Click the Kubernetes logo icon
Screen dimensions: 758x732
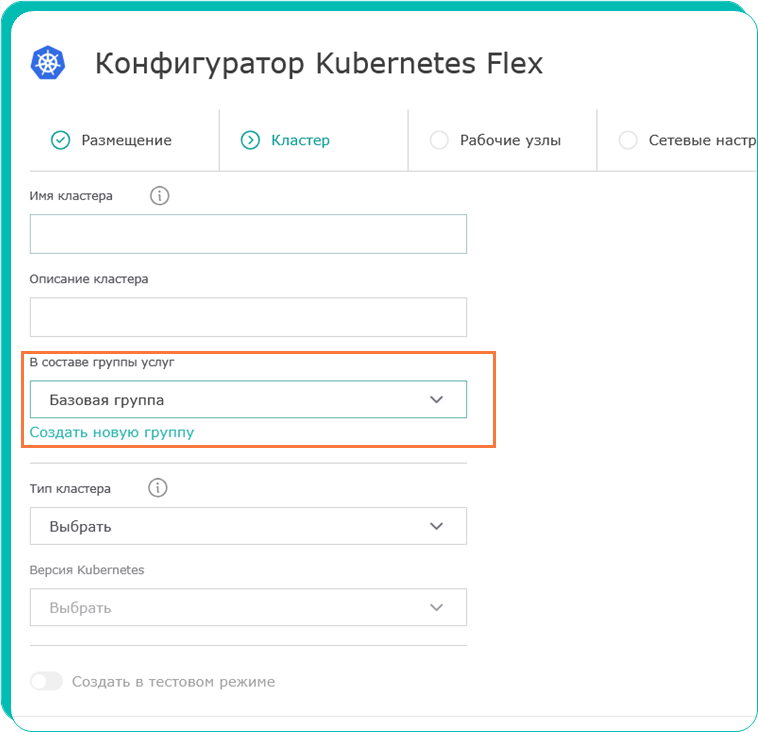[x=47, y=63]
